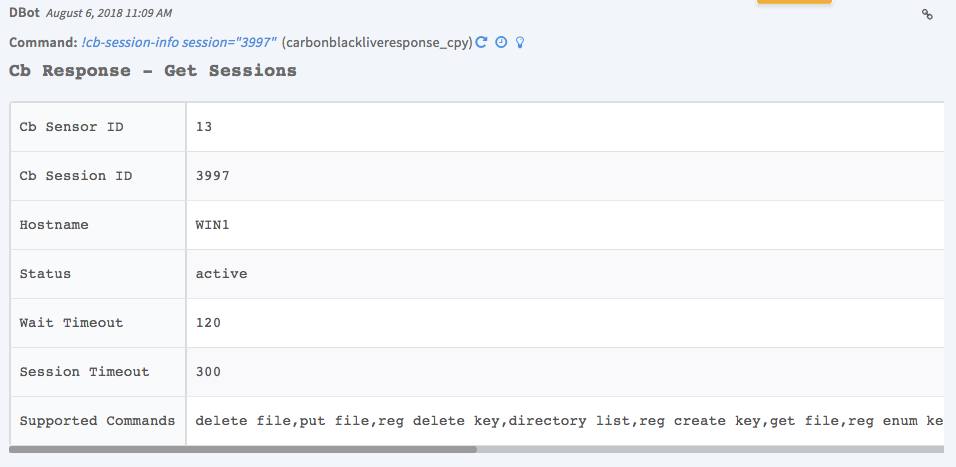Click the link icon at top right
This screenshot has height=467, width=956.
click(927, 14)
